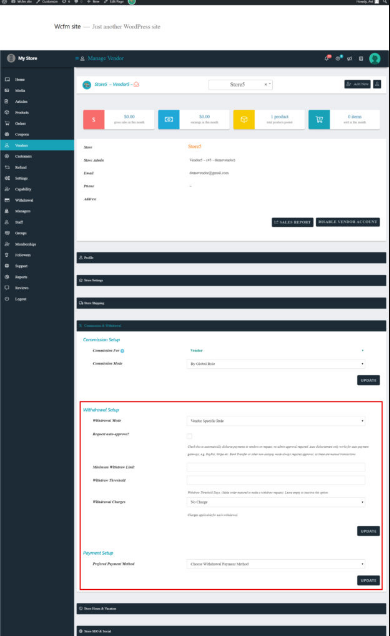Open Media in the sidebar
390x636 pixels.
(20, 90)
